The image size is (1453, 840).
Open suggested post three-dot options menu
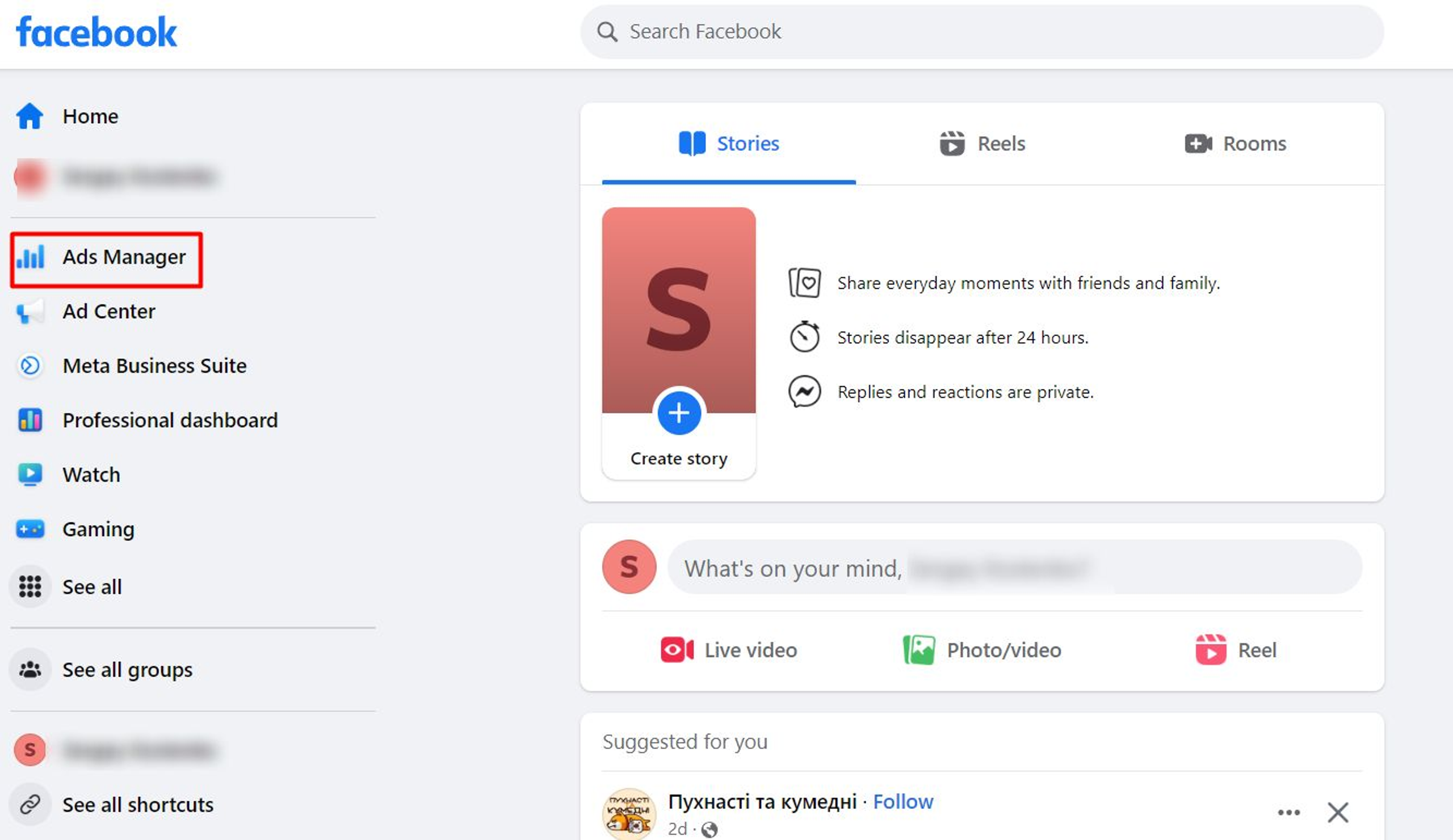tap(1288, 813)
